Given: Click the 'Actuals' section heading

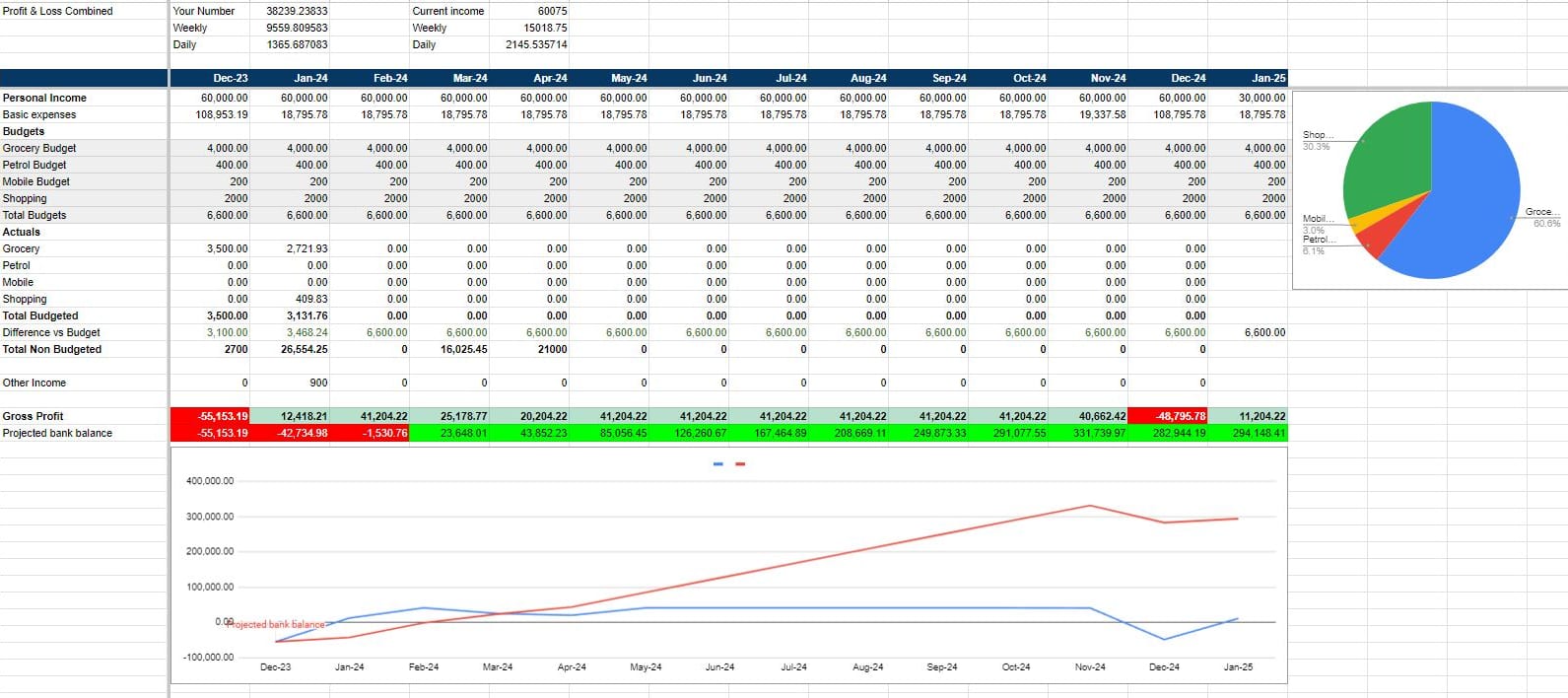Looking at the screenshot, I should (22, 232).
